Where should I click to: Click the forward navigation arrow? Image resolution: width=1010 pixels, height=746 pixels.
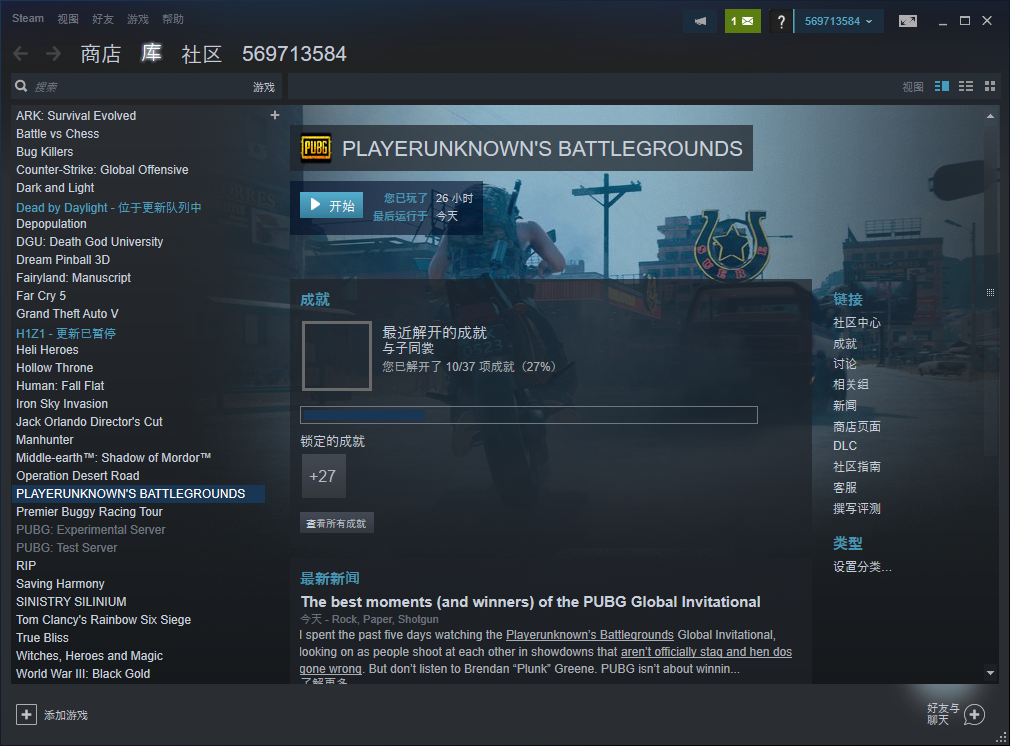53,54
